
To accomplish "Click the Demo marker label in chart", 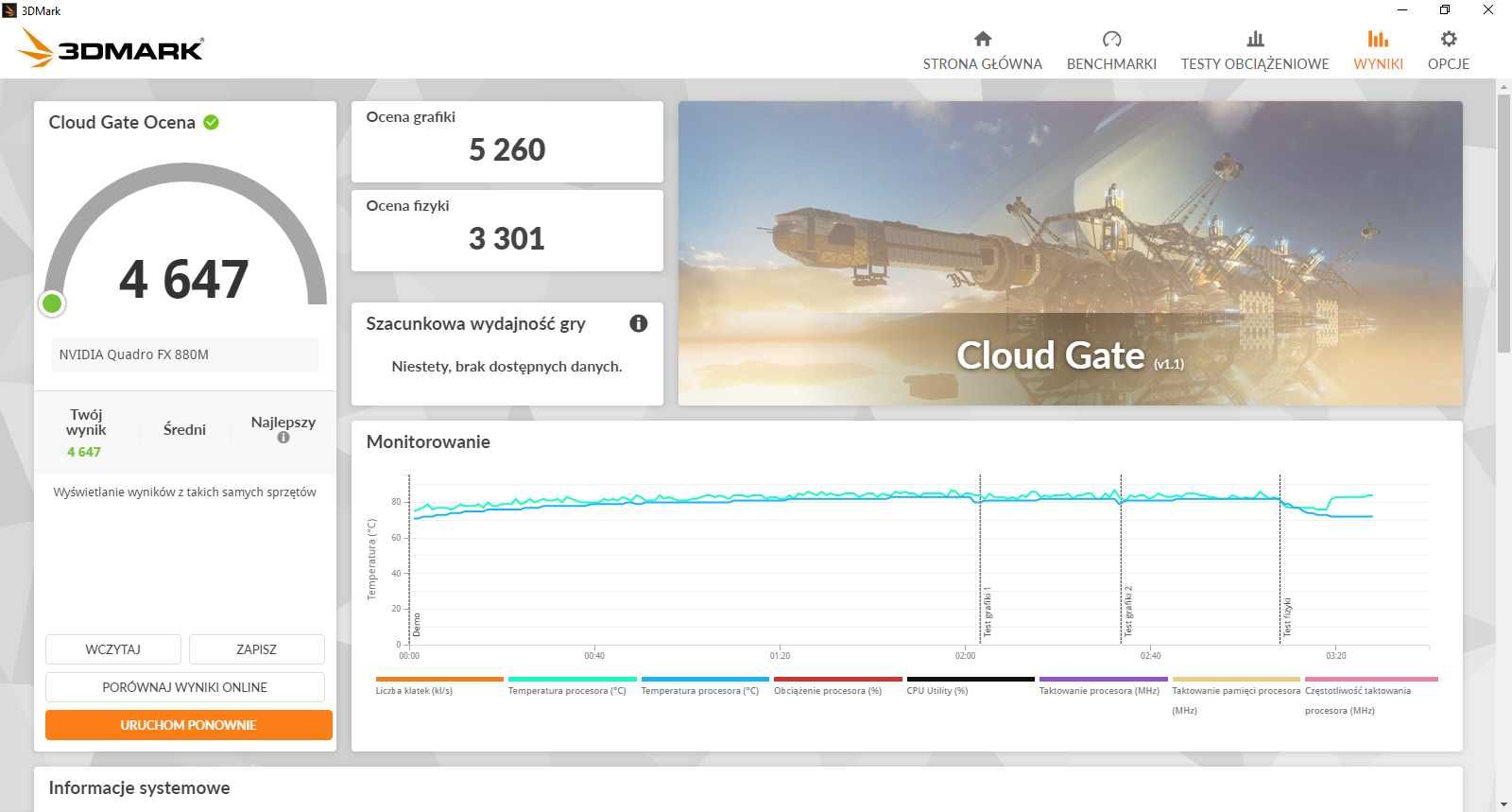I will tap(417, 624).
